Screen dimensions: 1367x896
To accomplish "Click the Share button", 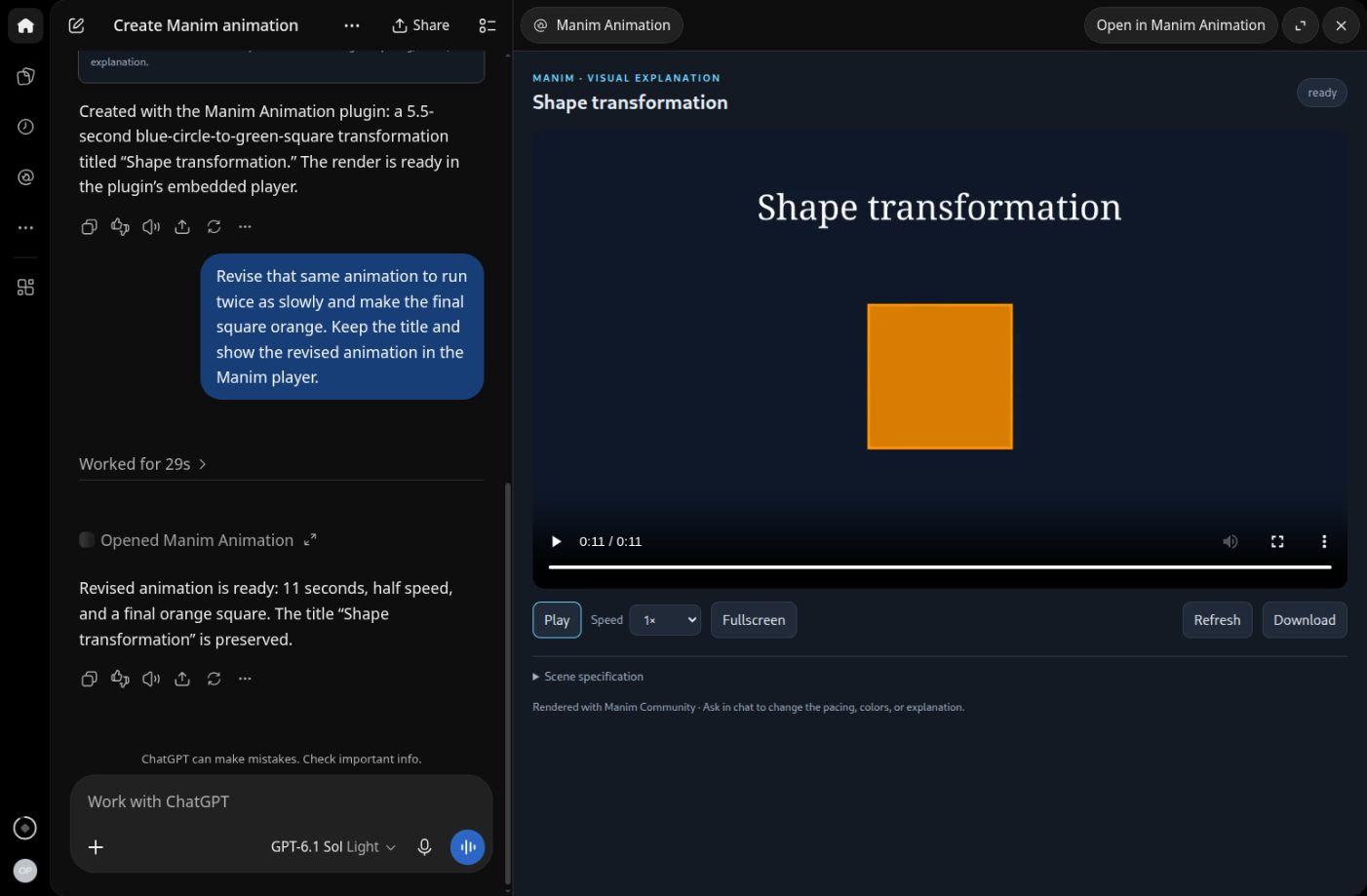I will pyautogui.click(x=420, y=25).
